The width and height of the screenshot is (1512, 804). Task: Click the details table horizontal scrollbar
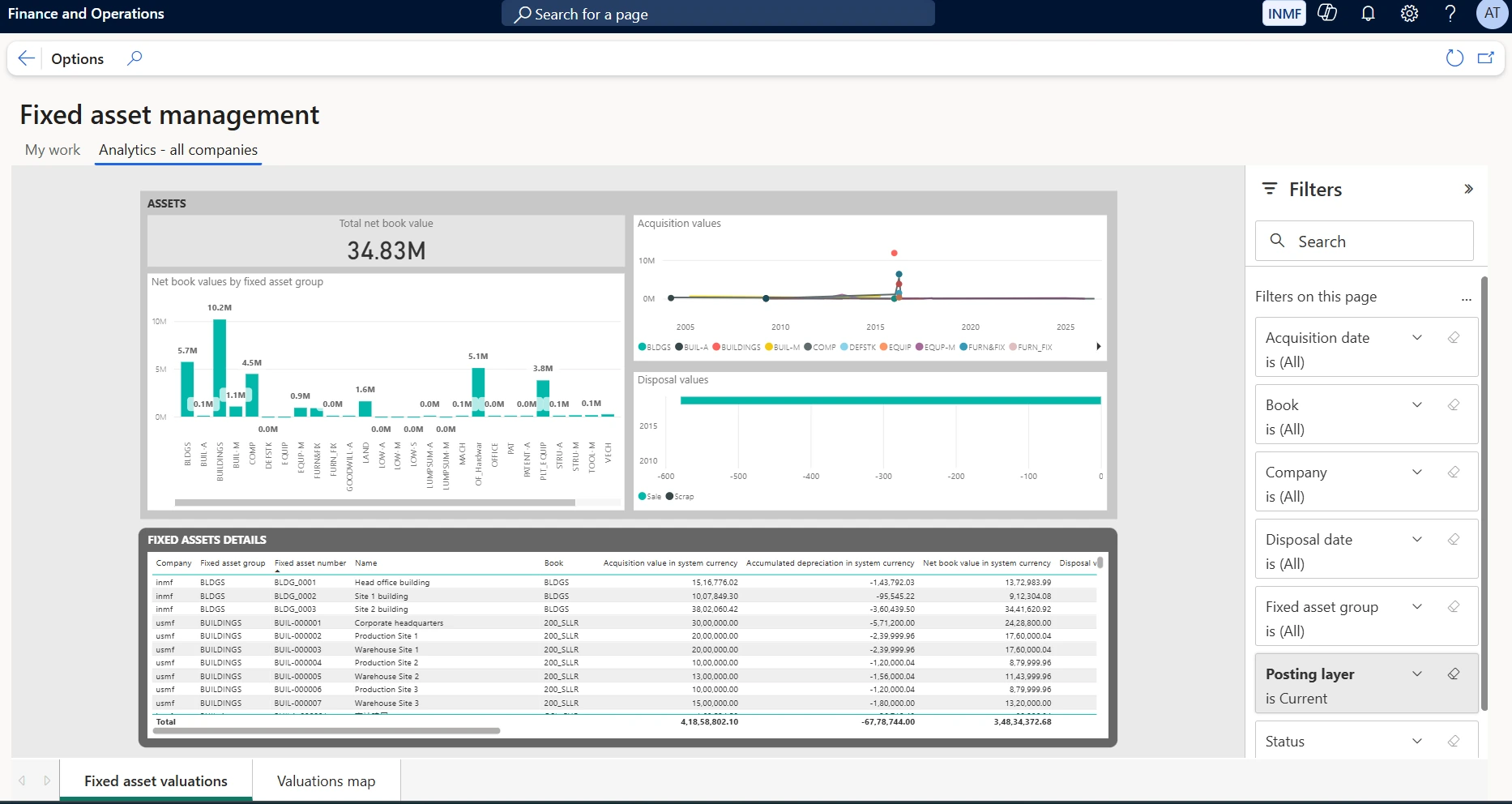[327, 731]
